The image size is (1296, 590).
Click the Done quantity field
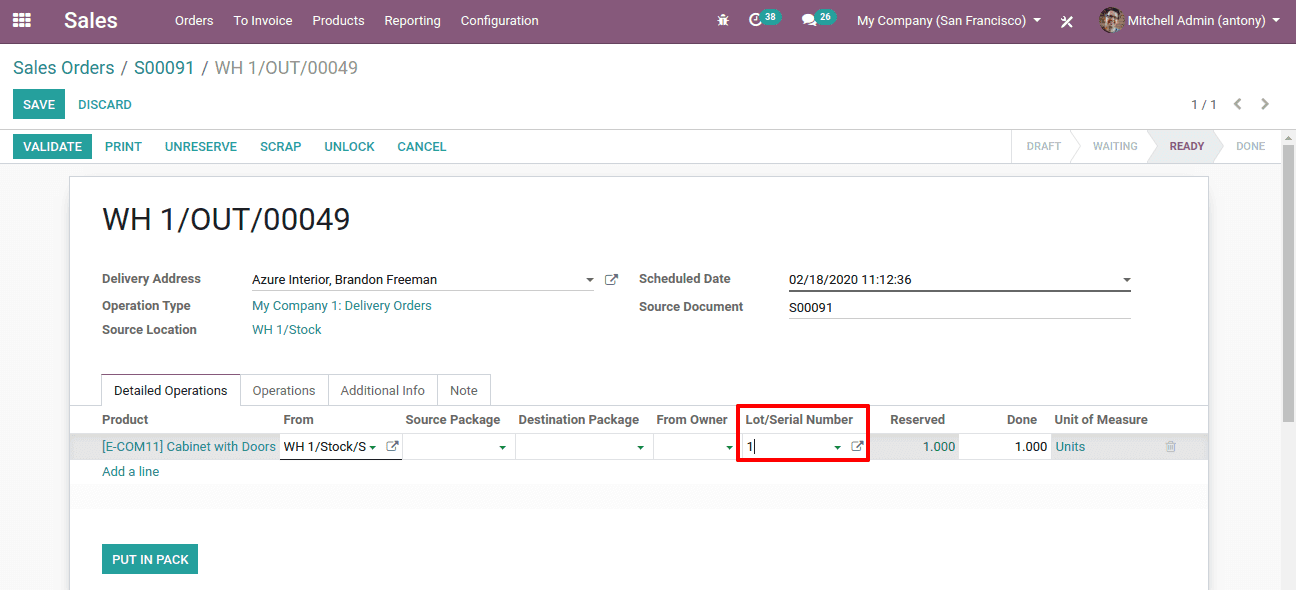[x=1004, y=447]
